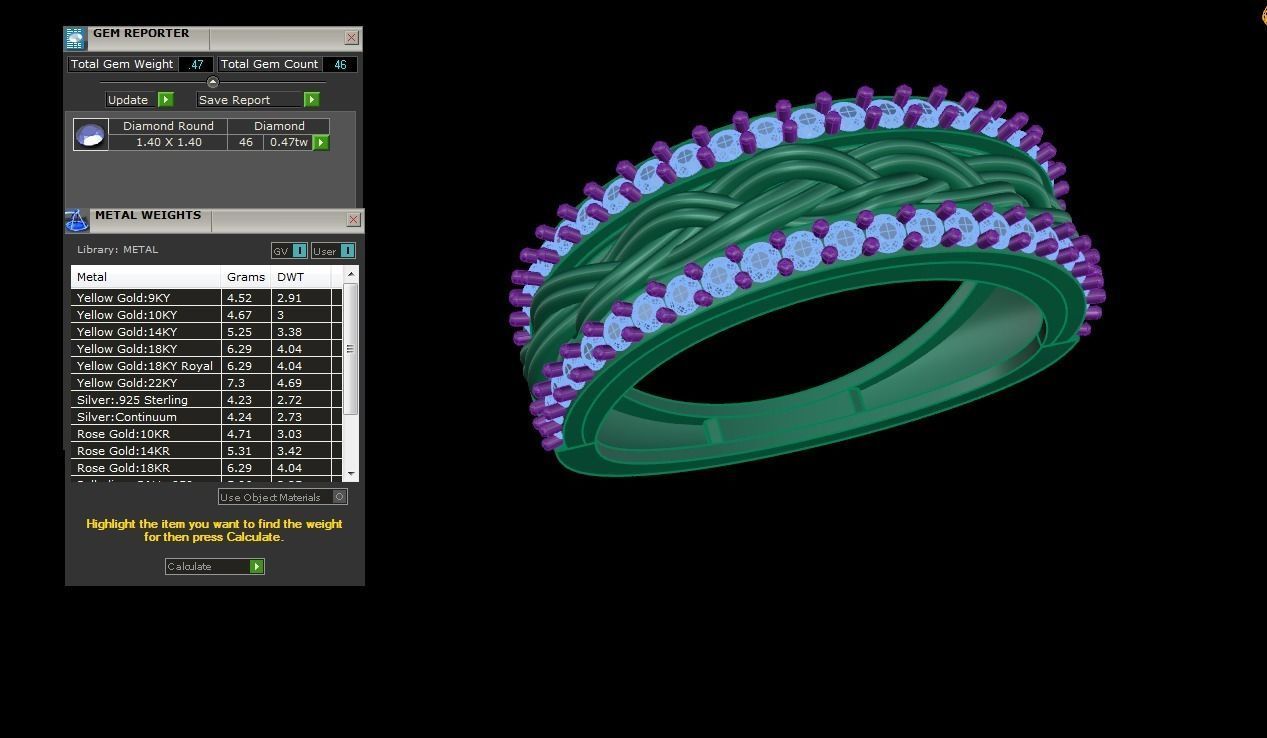Screen dimensions: 1267x738
Task: Select Yellow Gold:14KY row
Action: [x=146, y=332]
